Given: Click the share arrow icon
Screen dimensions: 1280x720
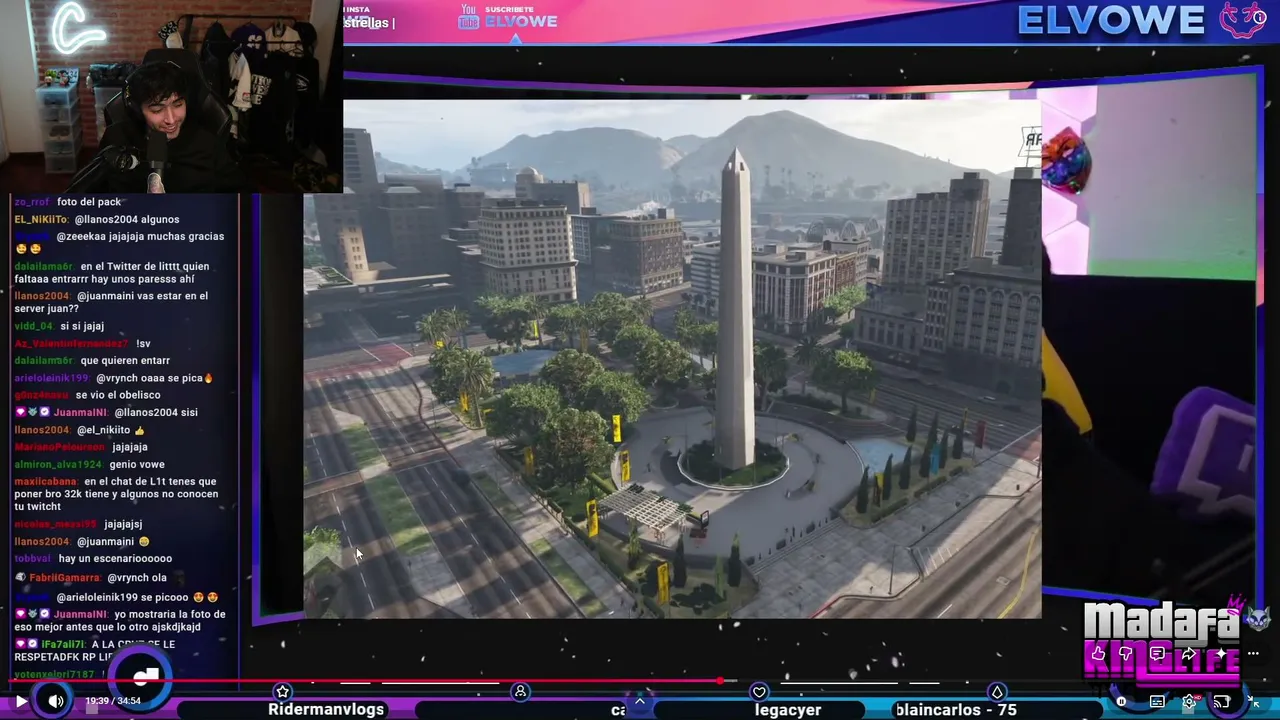Looking at the screenshot, I should tap(1189, 654).
